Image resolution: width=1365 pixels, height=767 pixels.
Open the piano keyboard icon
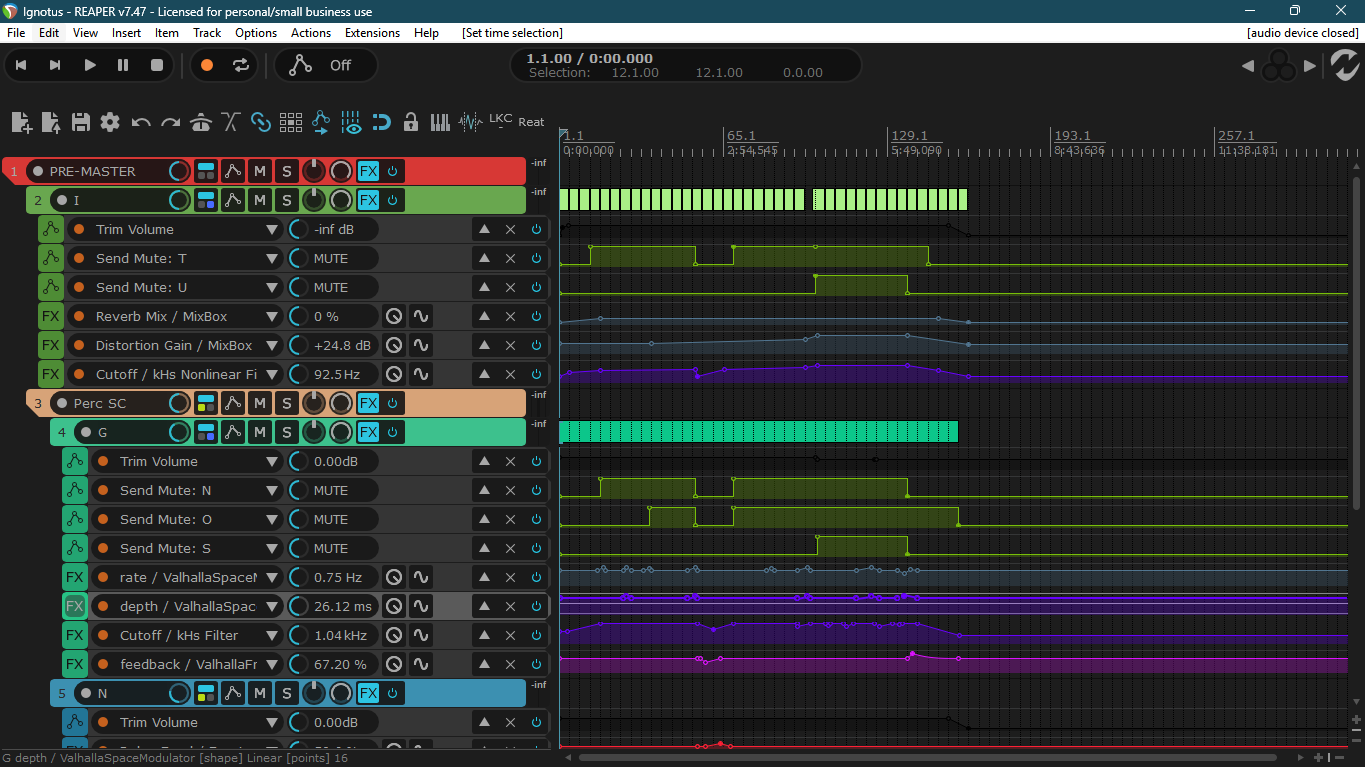click(x=440, y=122)
